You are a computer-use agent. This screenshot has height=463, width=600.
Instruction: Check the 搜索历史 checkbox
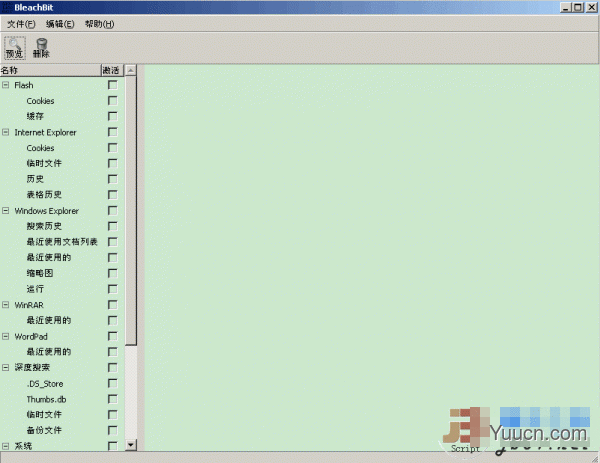click(x=112, y=226)
